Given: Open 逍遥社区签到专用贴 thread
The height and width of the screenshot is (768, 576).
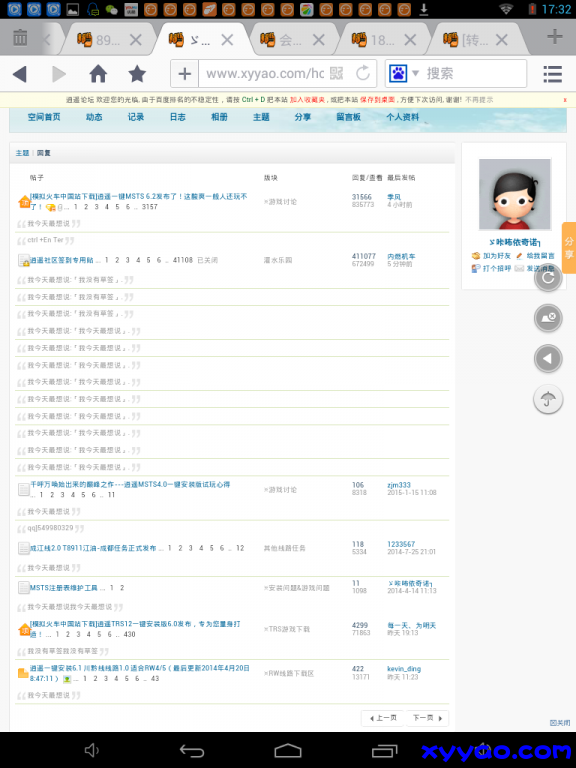Looking at the screenshot, I should [62, 260].
